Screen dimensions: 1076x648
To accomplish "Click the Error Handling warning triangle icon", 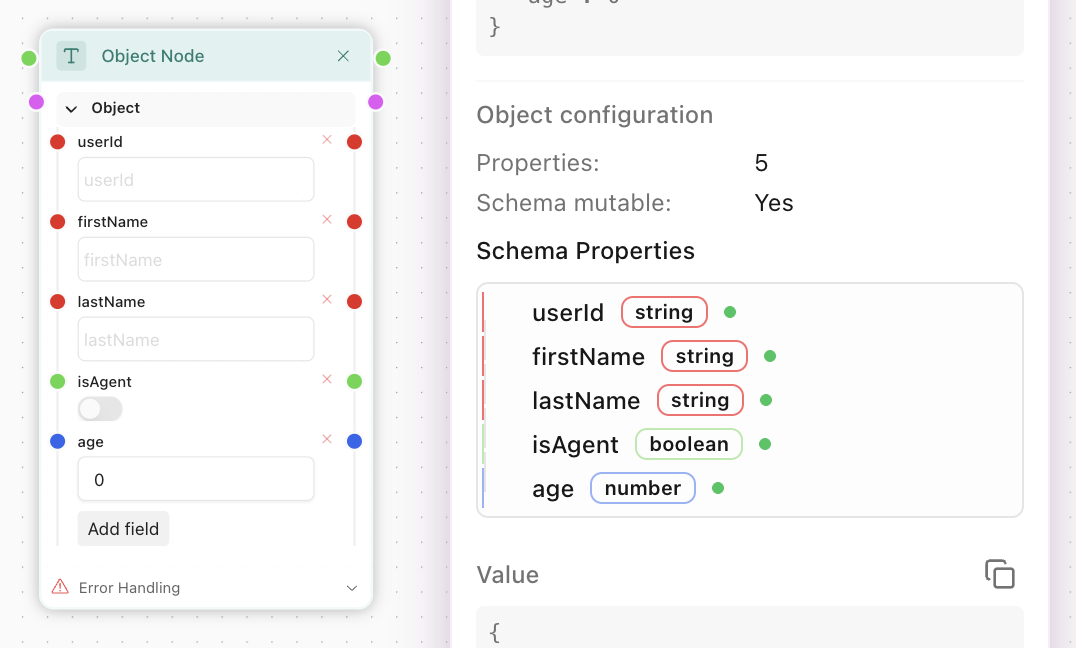I will (x=60, y=587).
